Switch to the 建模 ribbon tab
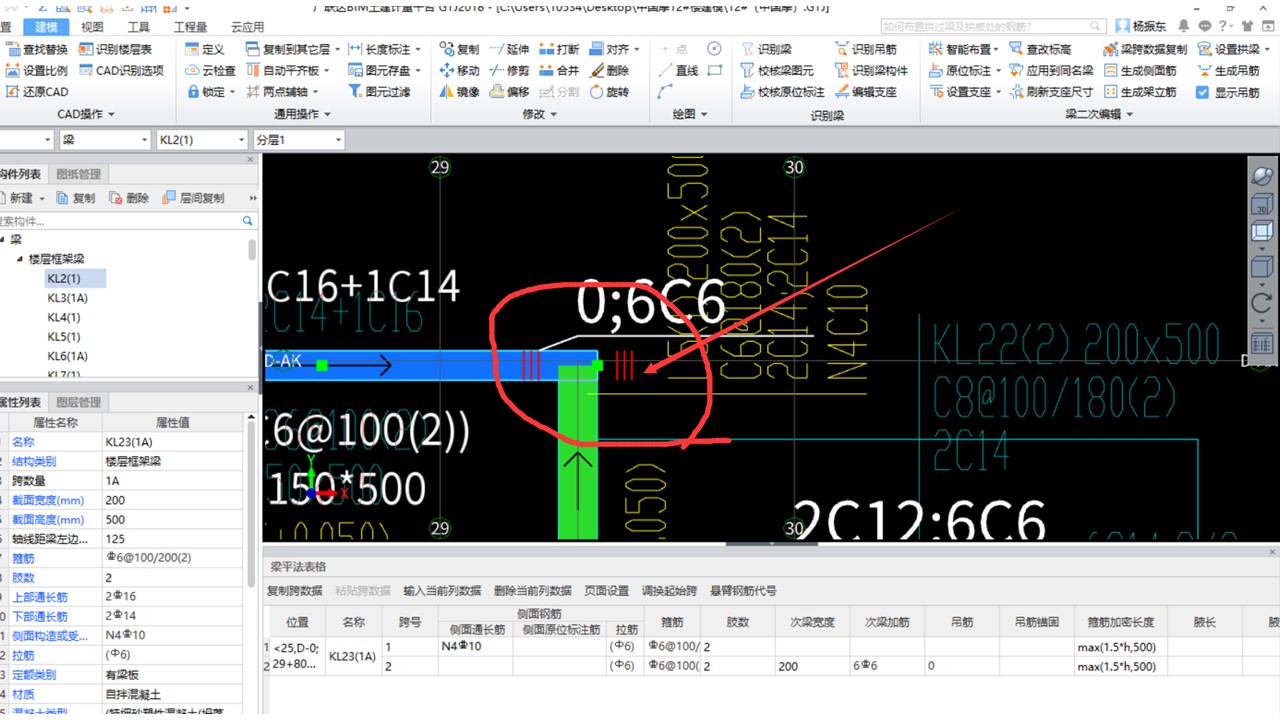1280x720 pixels. tap(46, 27)
